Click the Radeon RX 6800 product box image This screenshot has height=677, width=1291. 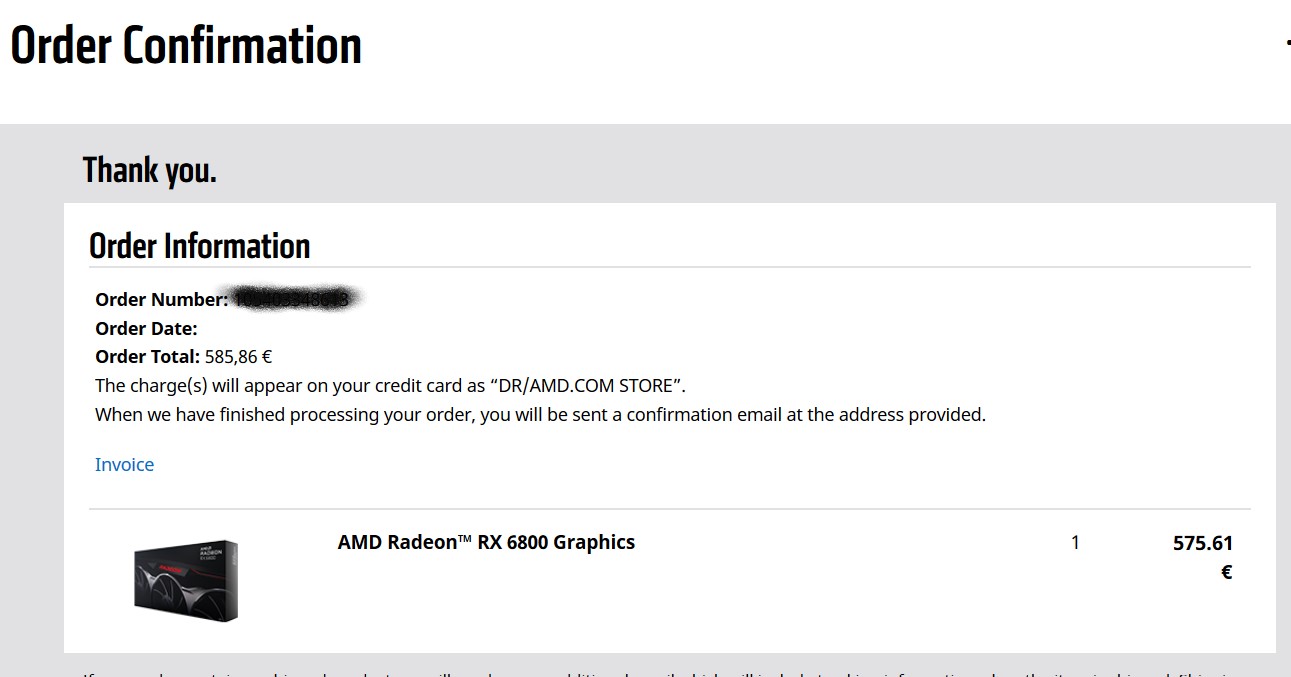tap(186, 580)
